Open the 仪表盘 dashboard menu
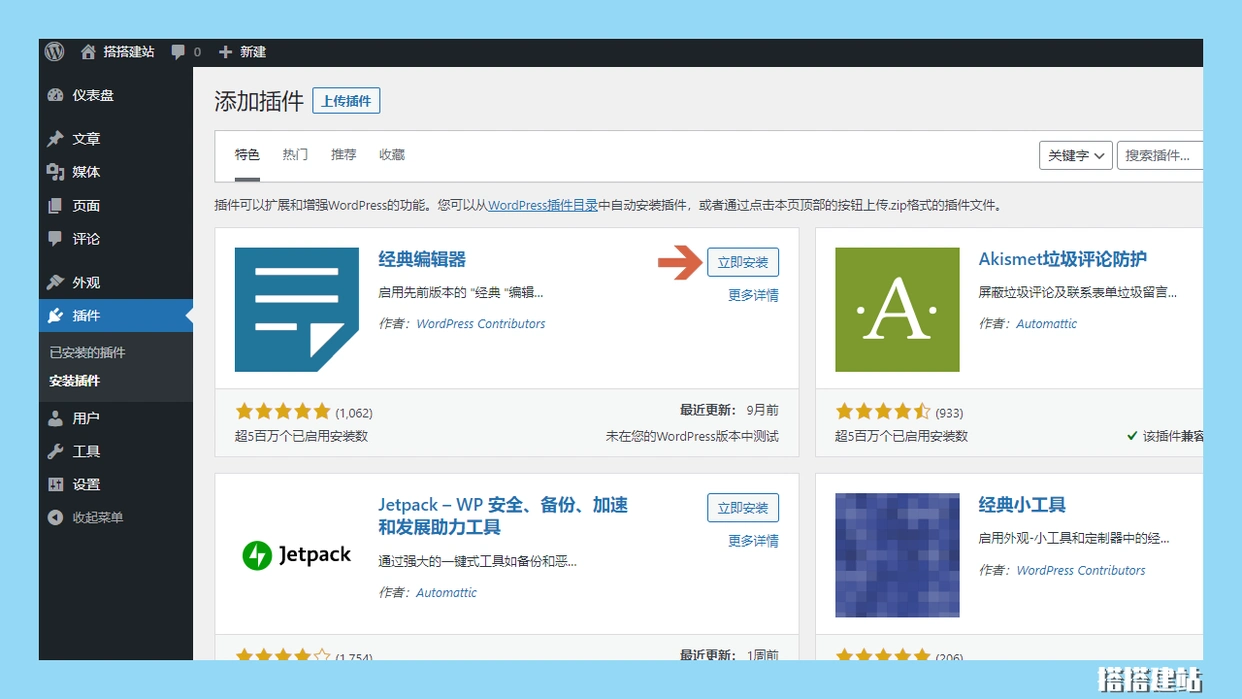Viewport: 1242px width, 699px height. tap(92, 95)
